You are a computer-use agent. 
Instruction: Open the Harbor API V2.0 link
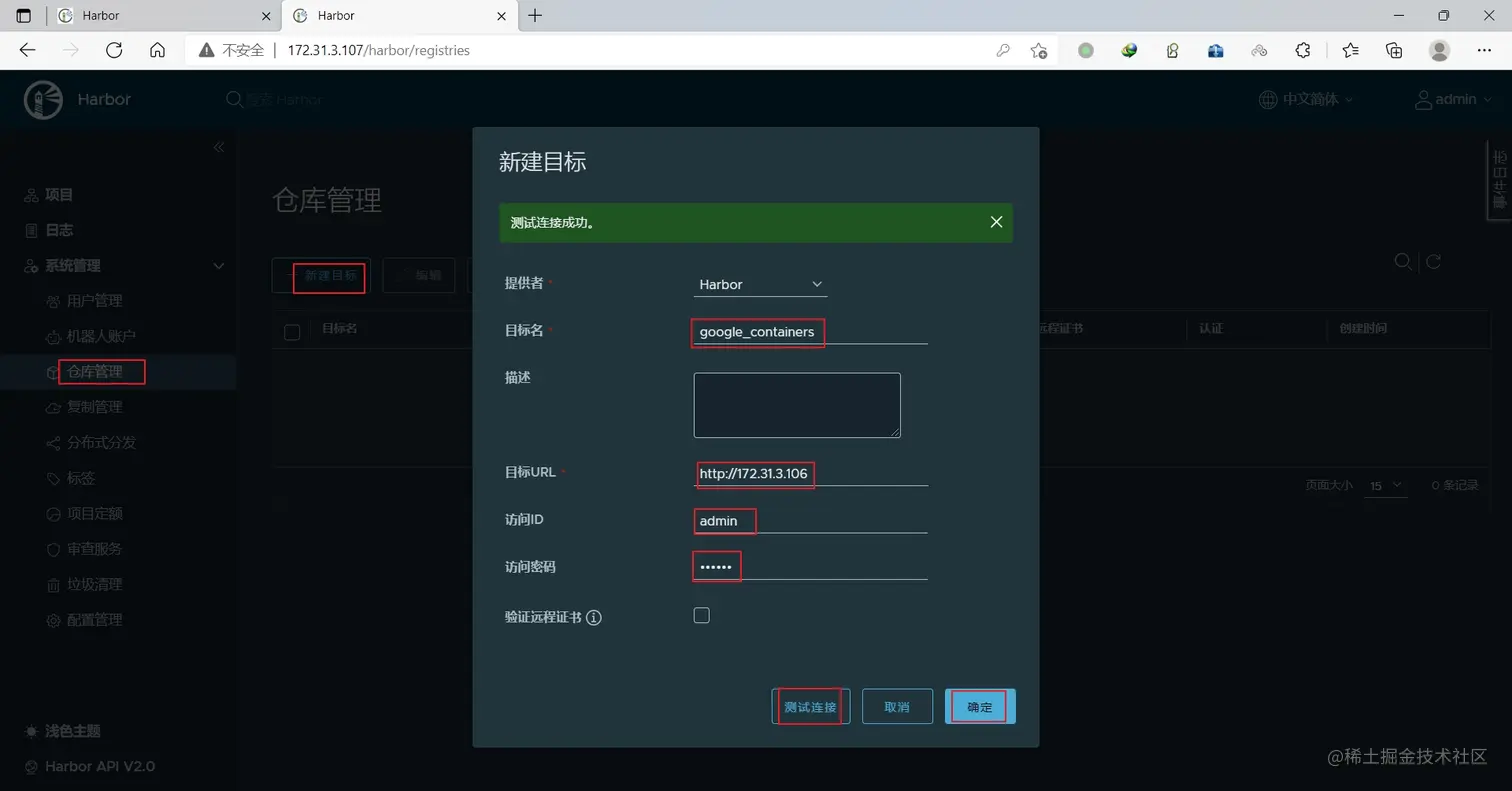[x=99, y=766]
